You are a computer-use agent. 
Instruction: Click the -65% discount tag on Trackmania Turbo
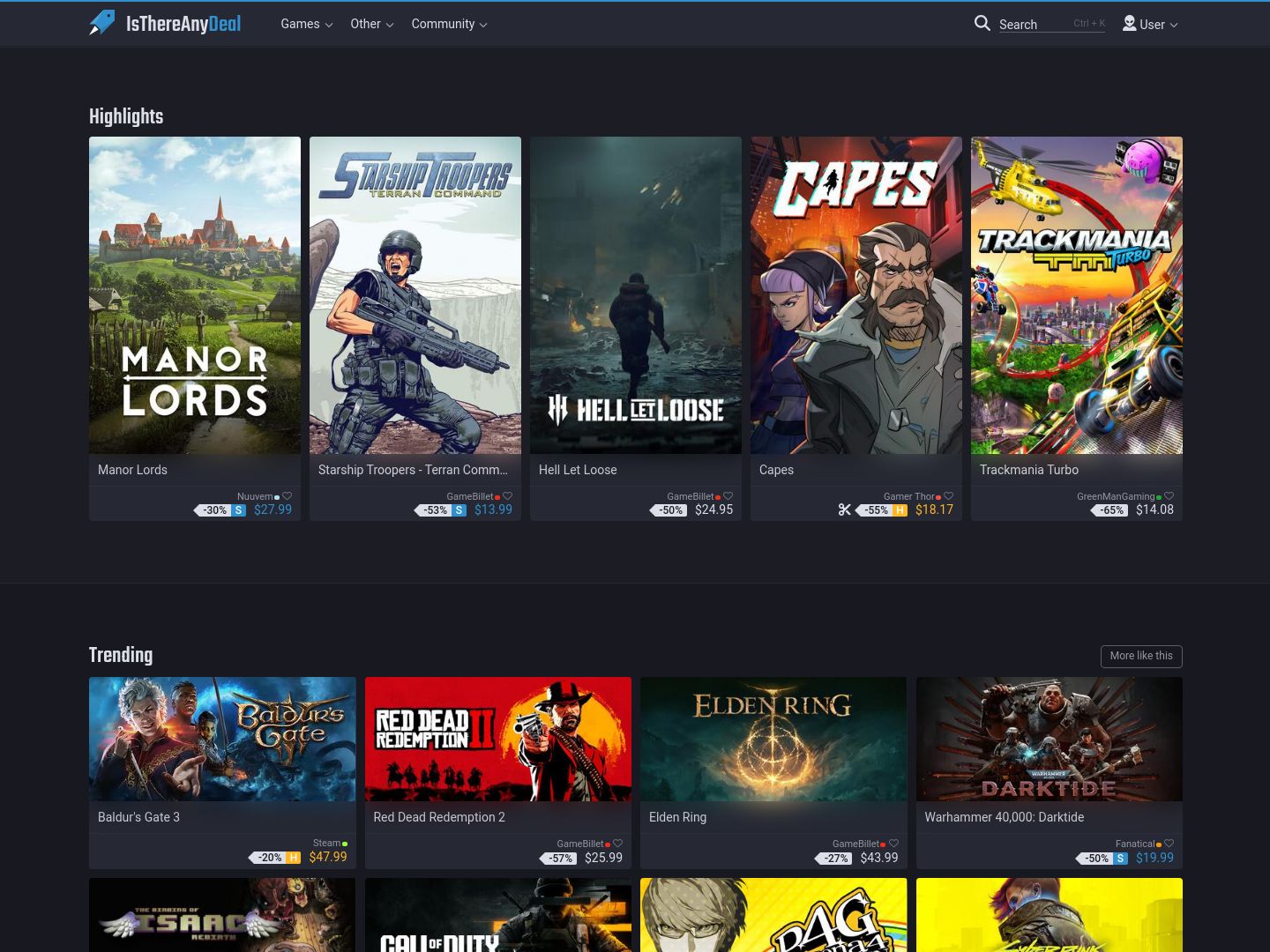pyautogui.click(x=1109, y=509)
